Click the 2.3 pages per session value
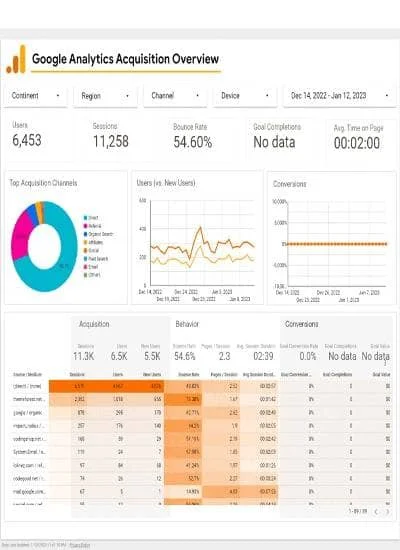The image size is (400, 550). click(225, 356)
